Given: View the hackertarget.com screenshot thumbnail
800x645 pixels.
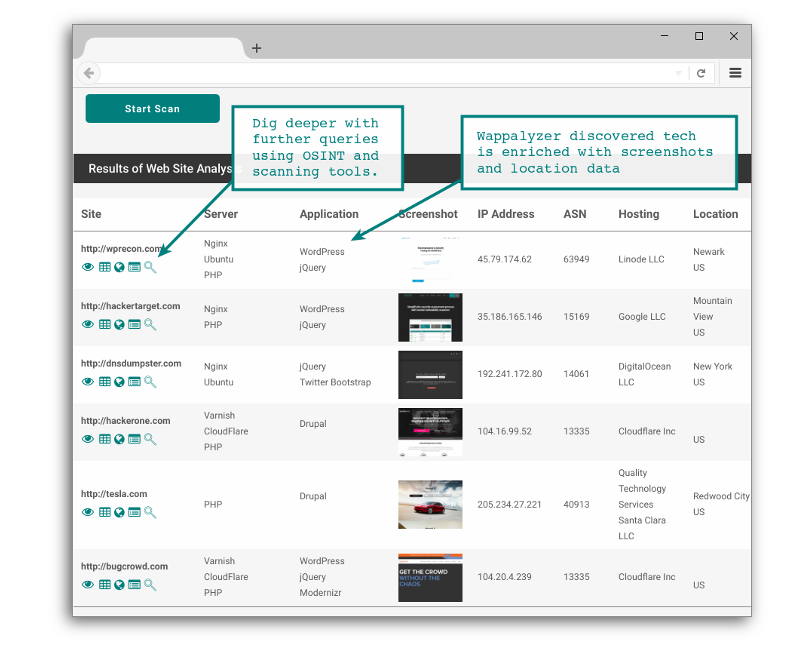Looking at the screenshot, I should [x=430, y=317].
